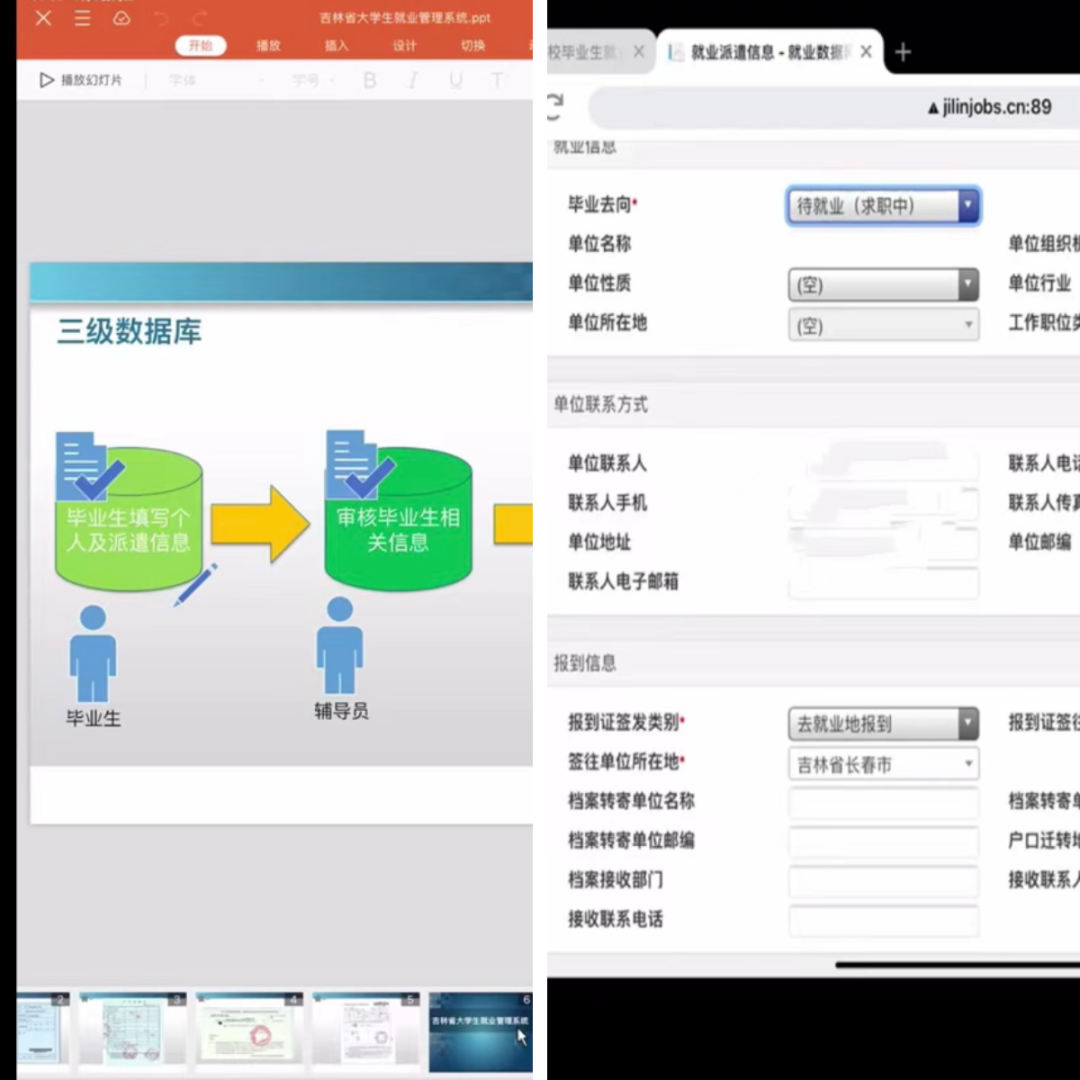
Task: Switch to the 设计 ribbon tab
Action: coord(405,46)
